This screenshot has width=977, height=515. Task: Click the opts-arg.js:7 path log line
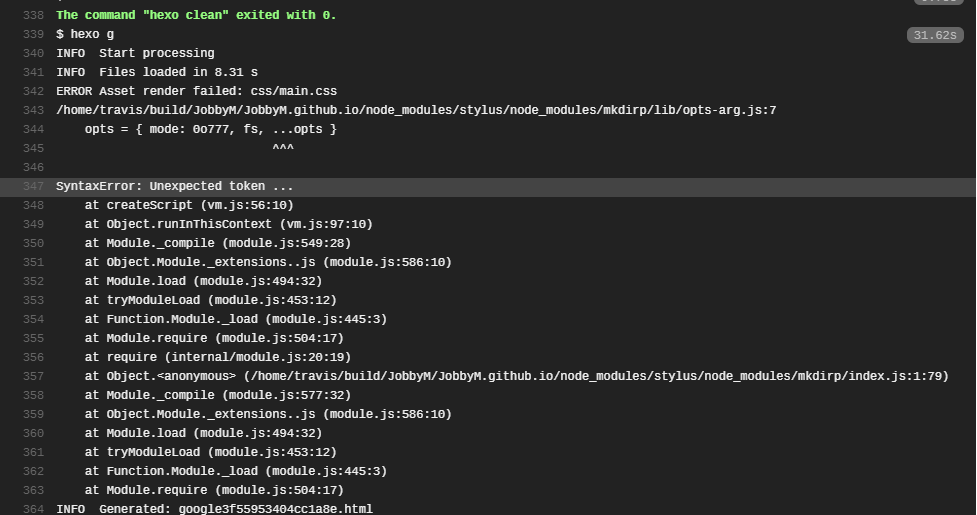coord(416,110)
